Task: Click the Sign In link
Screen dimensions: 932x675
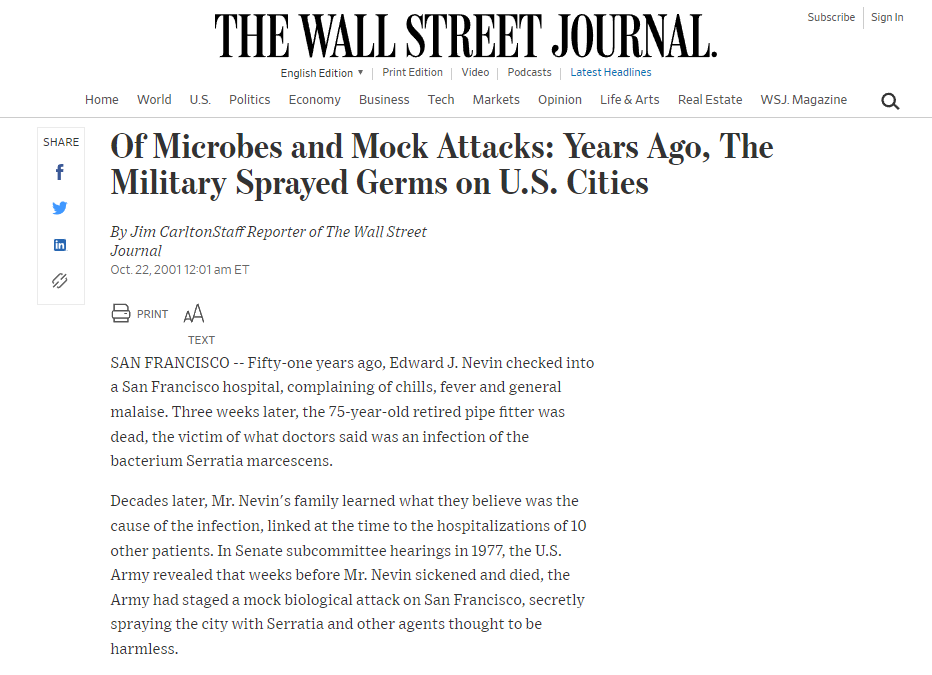Action: [887, 17]
